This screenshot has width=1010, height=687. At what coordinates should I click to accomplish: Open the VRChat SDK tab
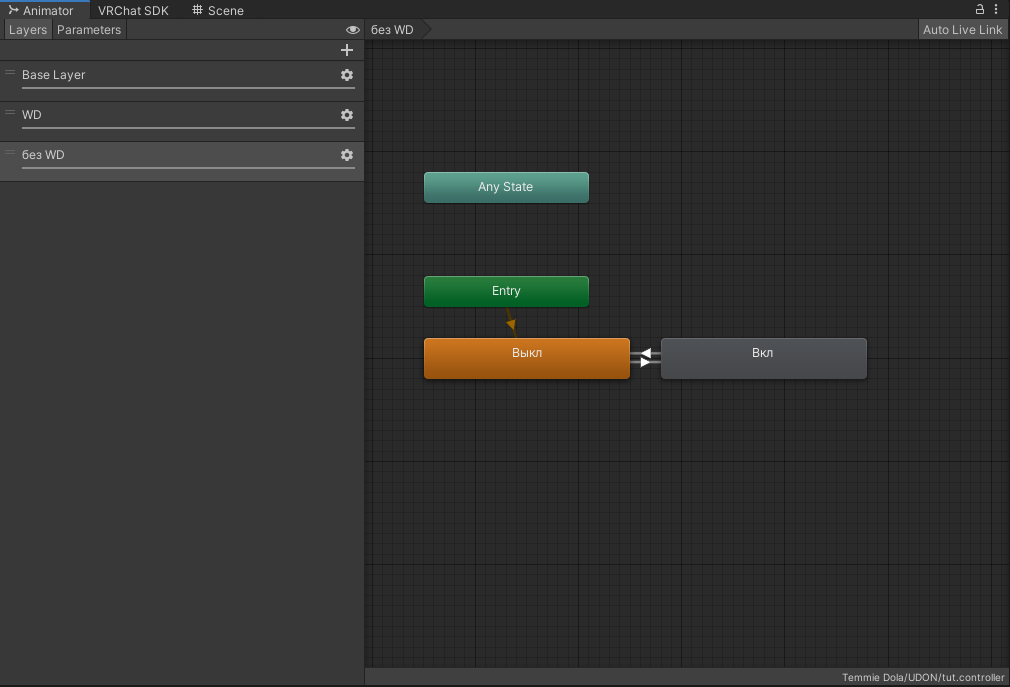133,10
